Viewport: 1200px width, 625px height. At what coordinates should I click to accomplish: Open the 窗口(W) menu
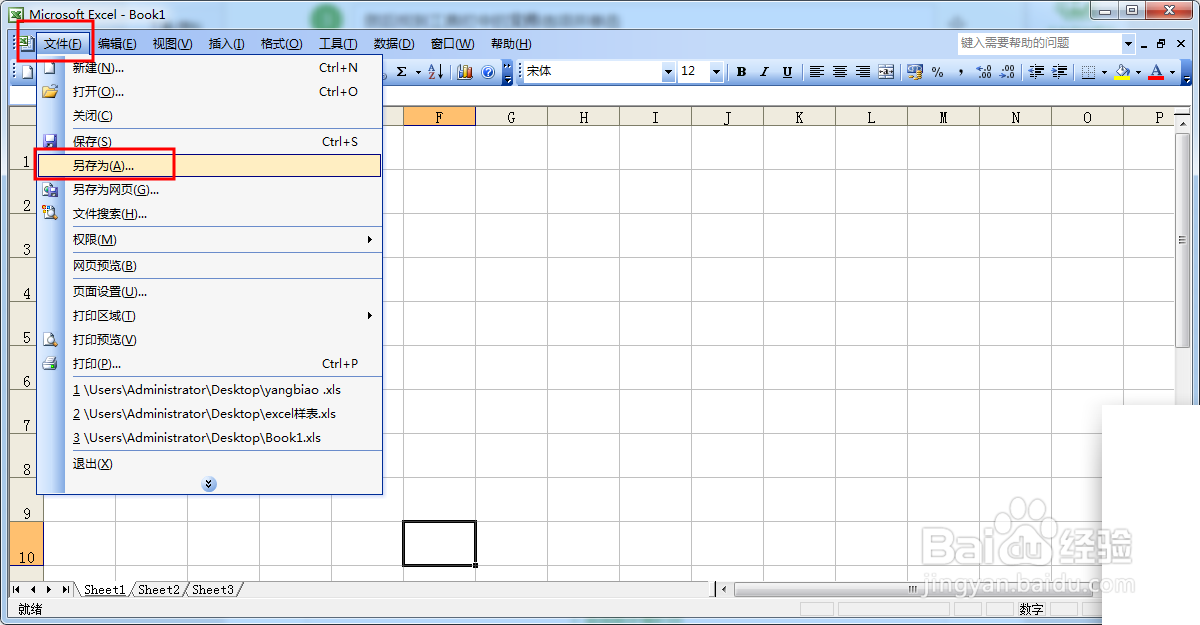[x=452, y=44]
